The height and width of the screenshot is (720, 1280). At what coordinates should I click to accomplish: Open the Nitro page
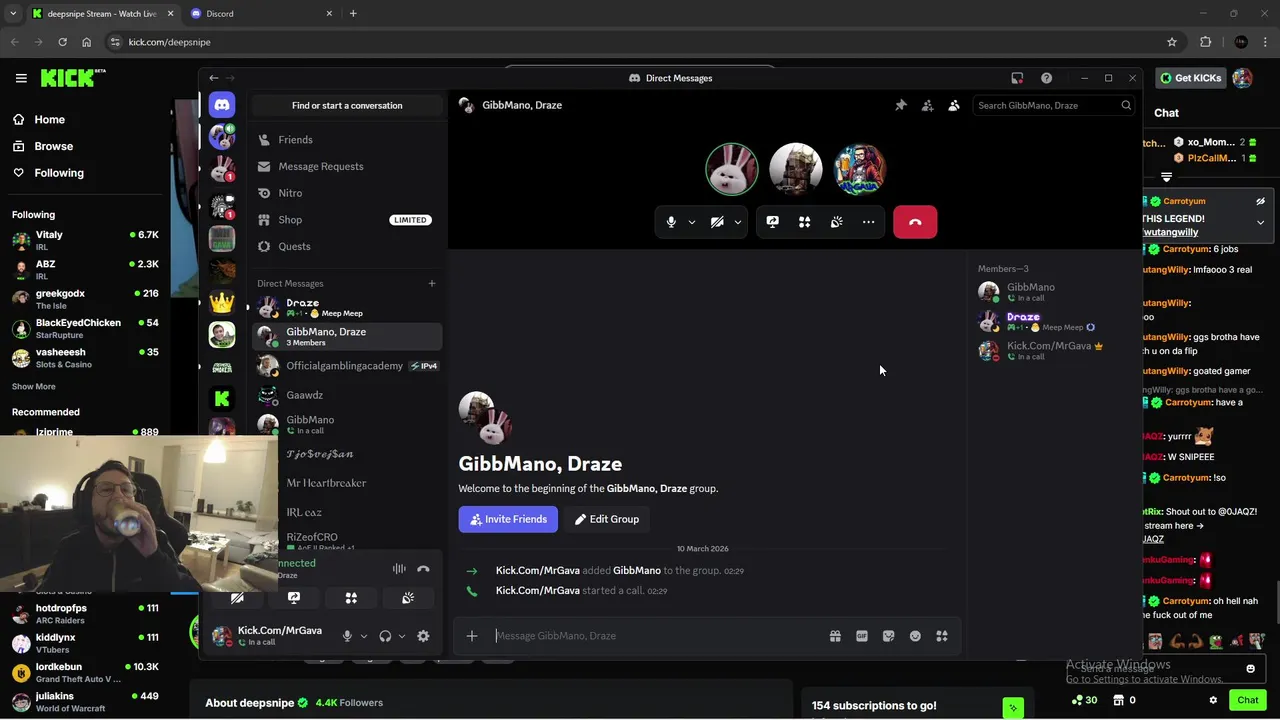pos(347,193)
